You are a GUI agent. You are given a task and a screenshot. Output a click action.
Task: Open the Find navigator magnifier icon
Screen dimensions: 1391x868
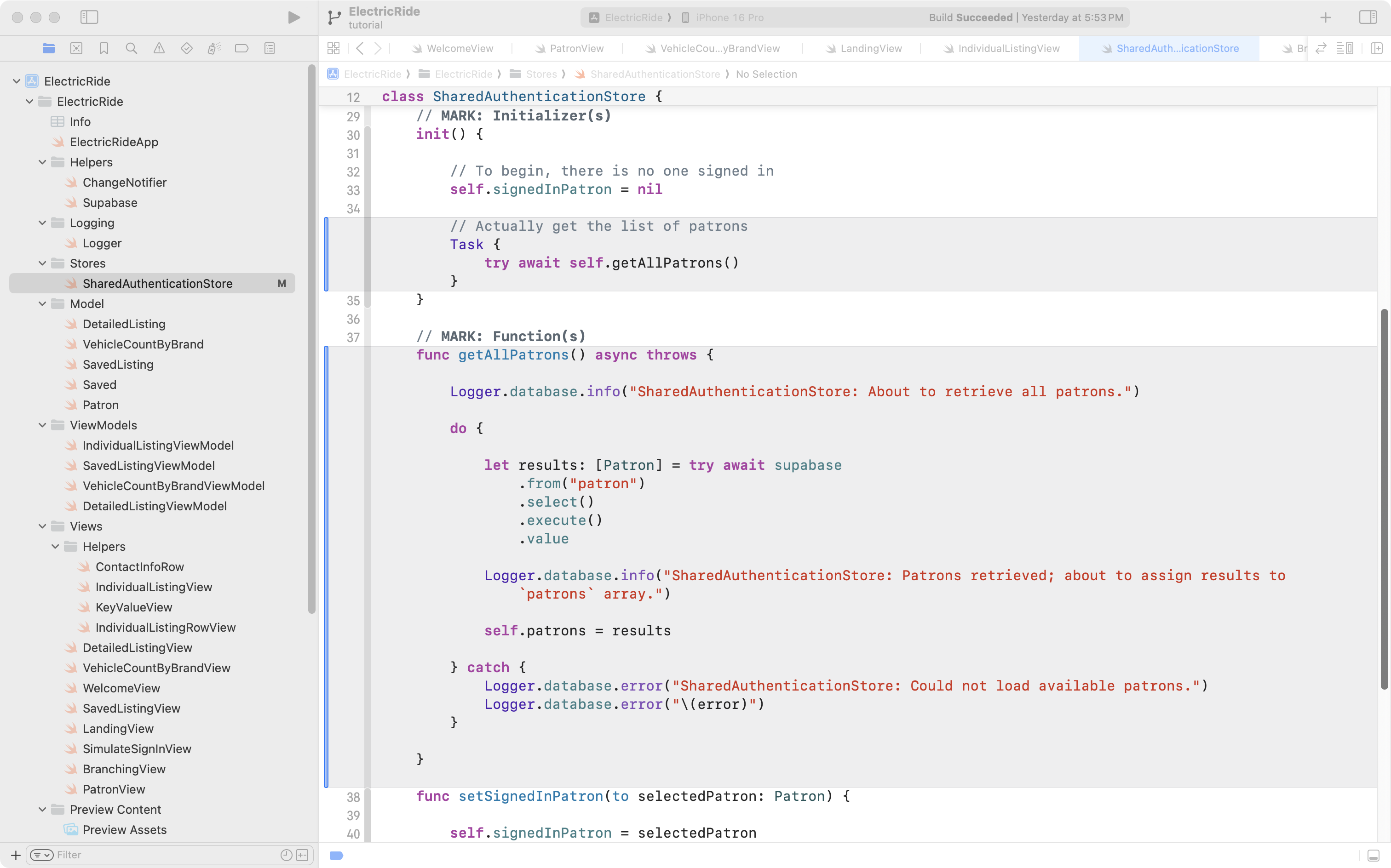point(132,48)
